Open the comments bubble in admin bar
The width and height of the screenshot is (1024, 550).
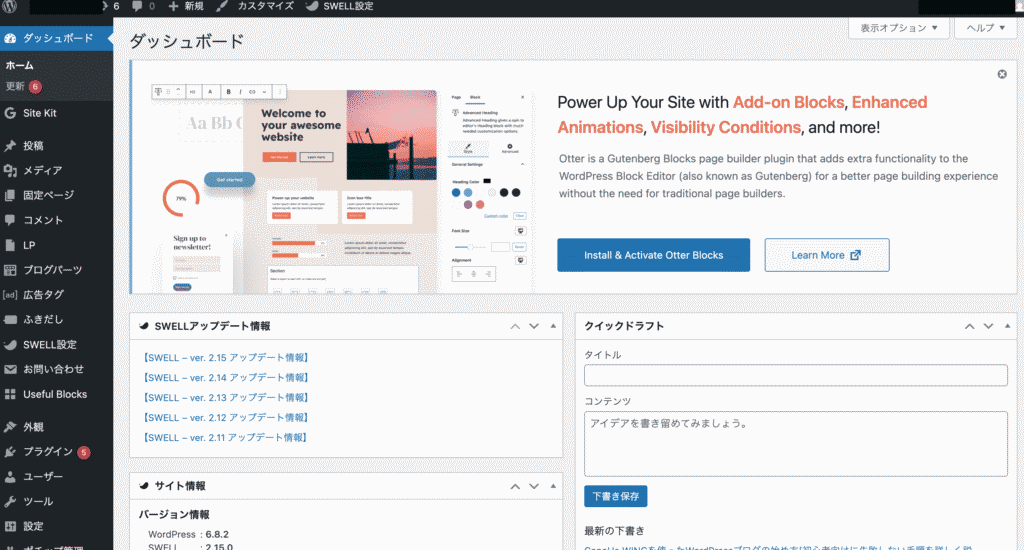pos(143,6)
